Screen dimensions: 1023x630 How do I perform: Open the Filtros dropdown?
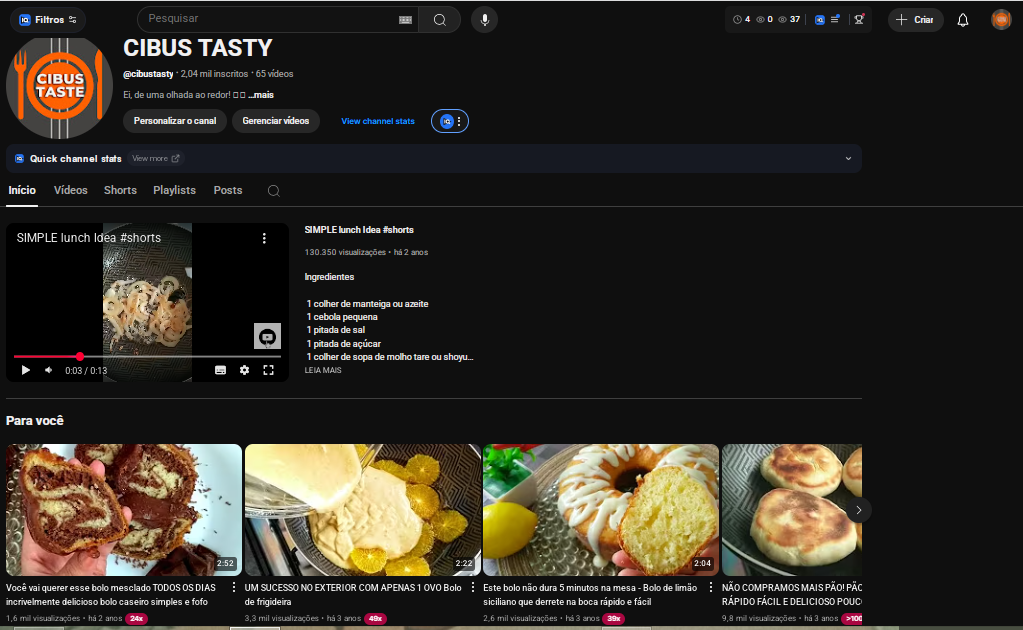(x=47, y=19)
